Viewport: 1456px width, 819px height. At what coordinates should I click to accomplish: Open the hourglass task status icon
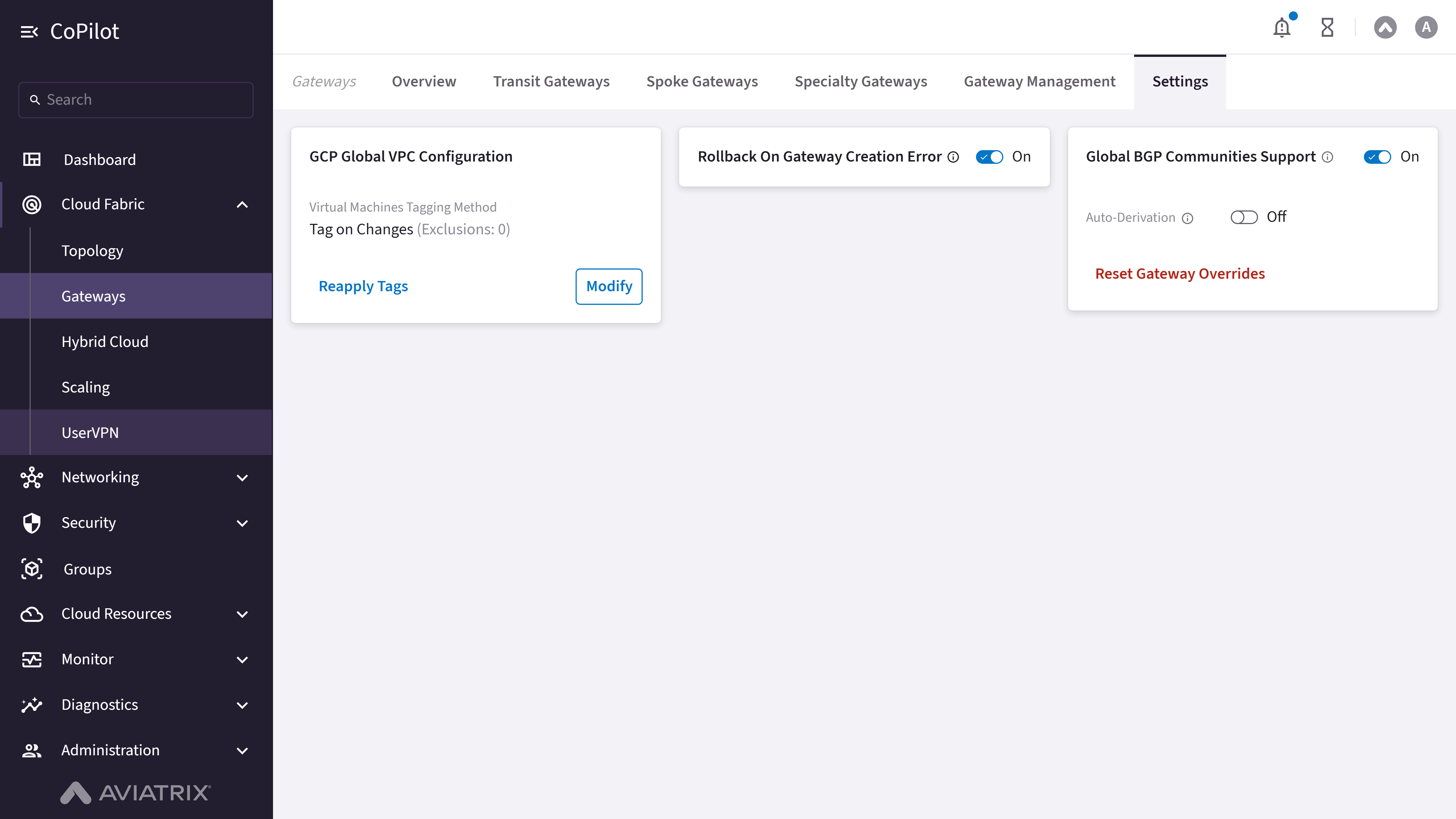click(x=1327, y=27)
